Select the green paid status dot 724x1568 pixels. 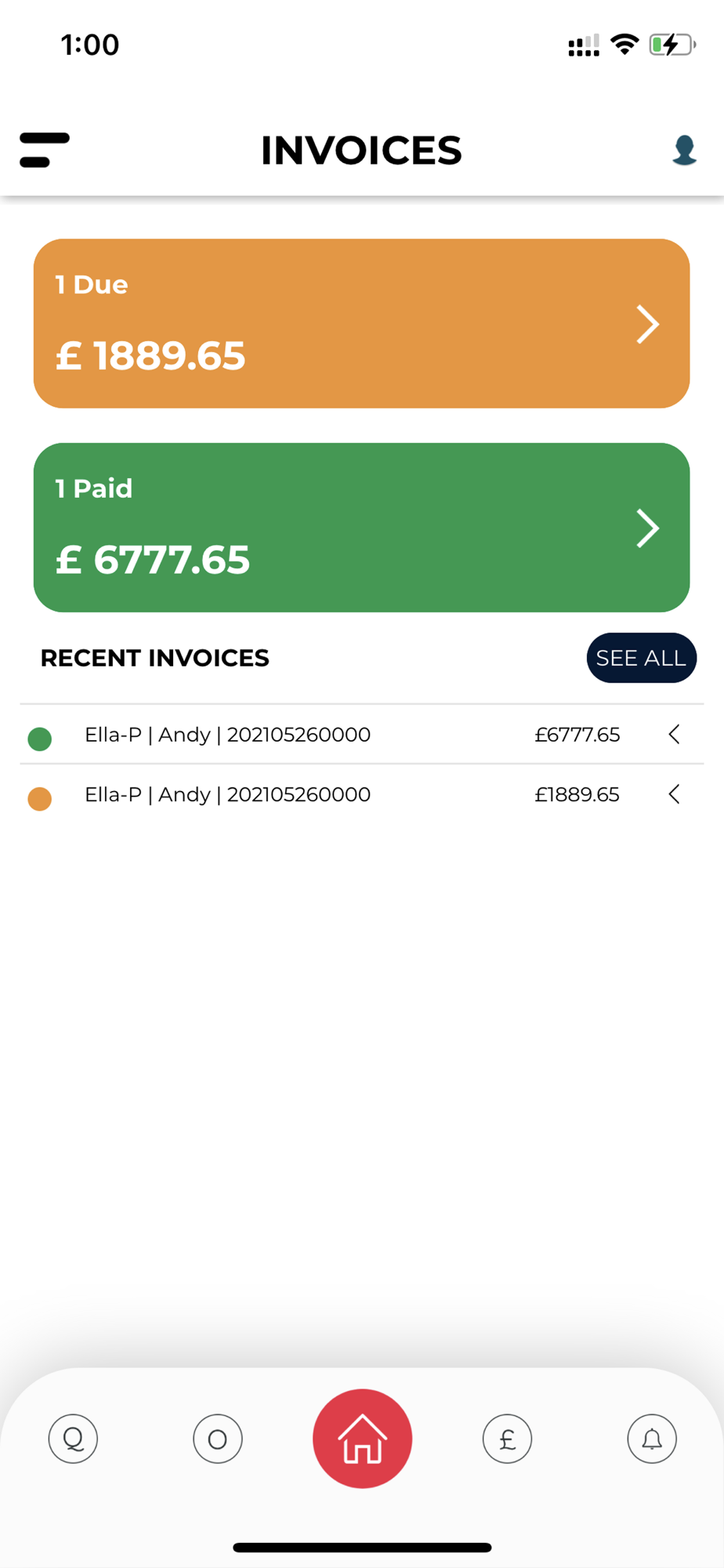pyautogui.click(x=40, y=739)
